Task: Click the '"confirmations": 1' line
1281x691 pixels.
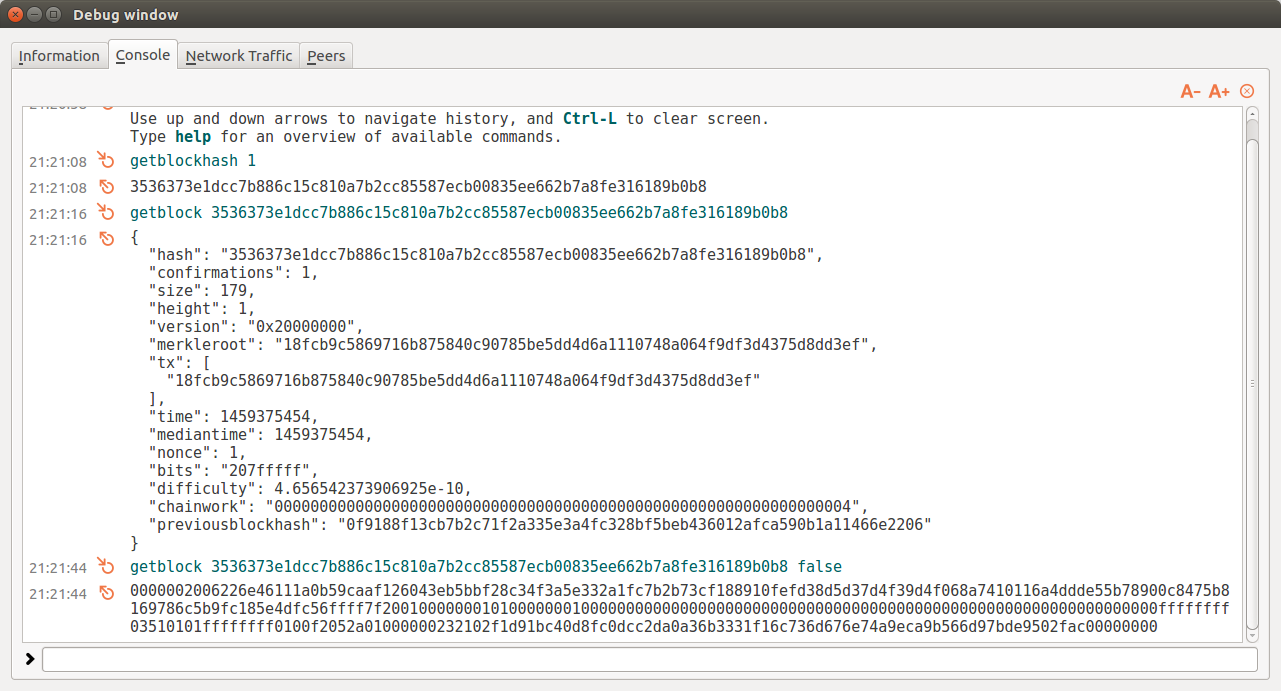Action: point(234,273)
